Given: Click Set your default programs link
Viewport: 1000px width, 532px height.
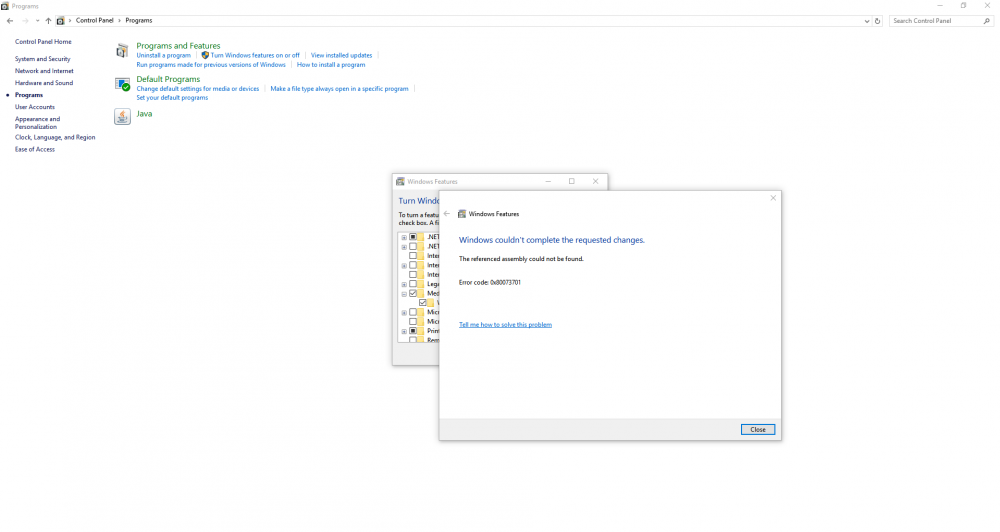Looking at the screenshot, I should (172, 98).
